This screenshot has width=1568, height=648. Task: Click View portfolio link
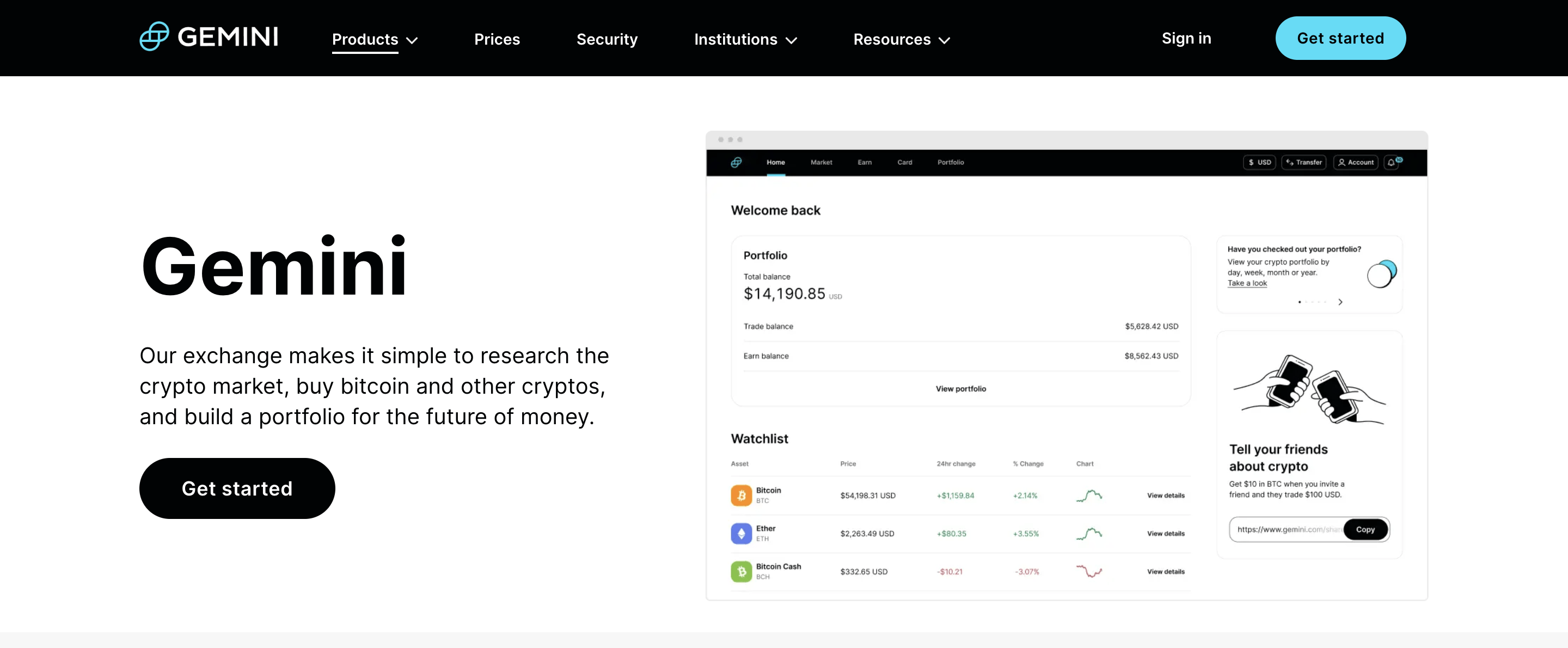960,389
